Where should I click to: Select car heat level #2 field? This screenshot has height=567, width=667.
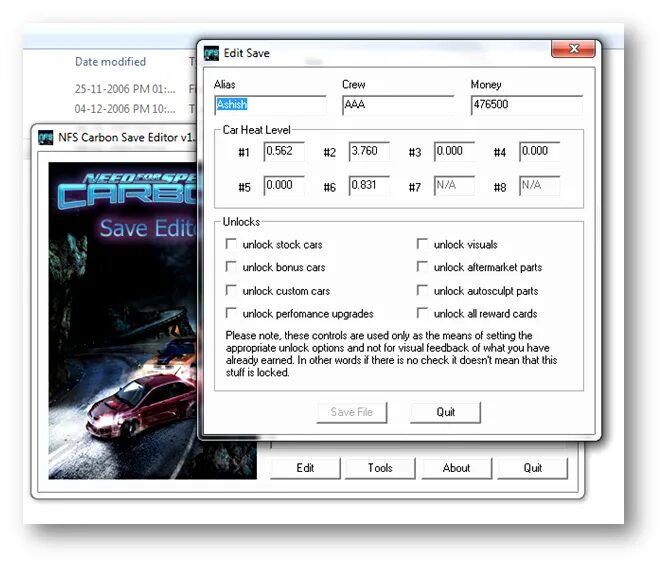(369, 151)
